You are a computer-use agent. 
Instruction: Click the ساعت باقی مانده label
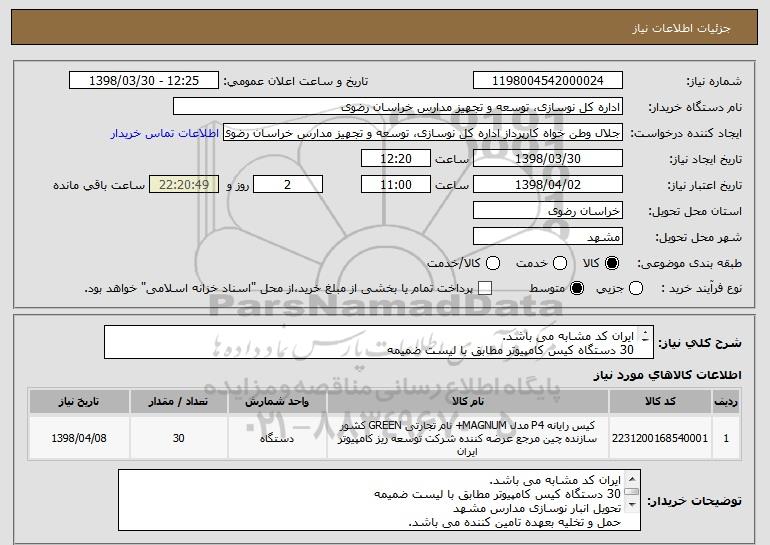point(99,185)
